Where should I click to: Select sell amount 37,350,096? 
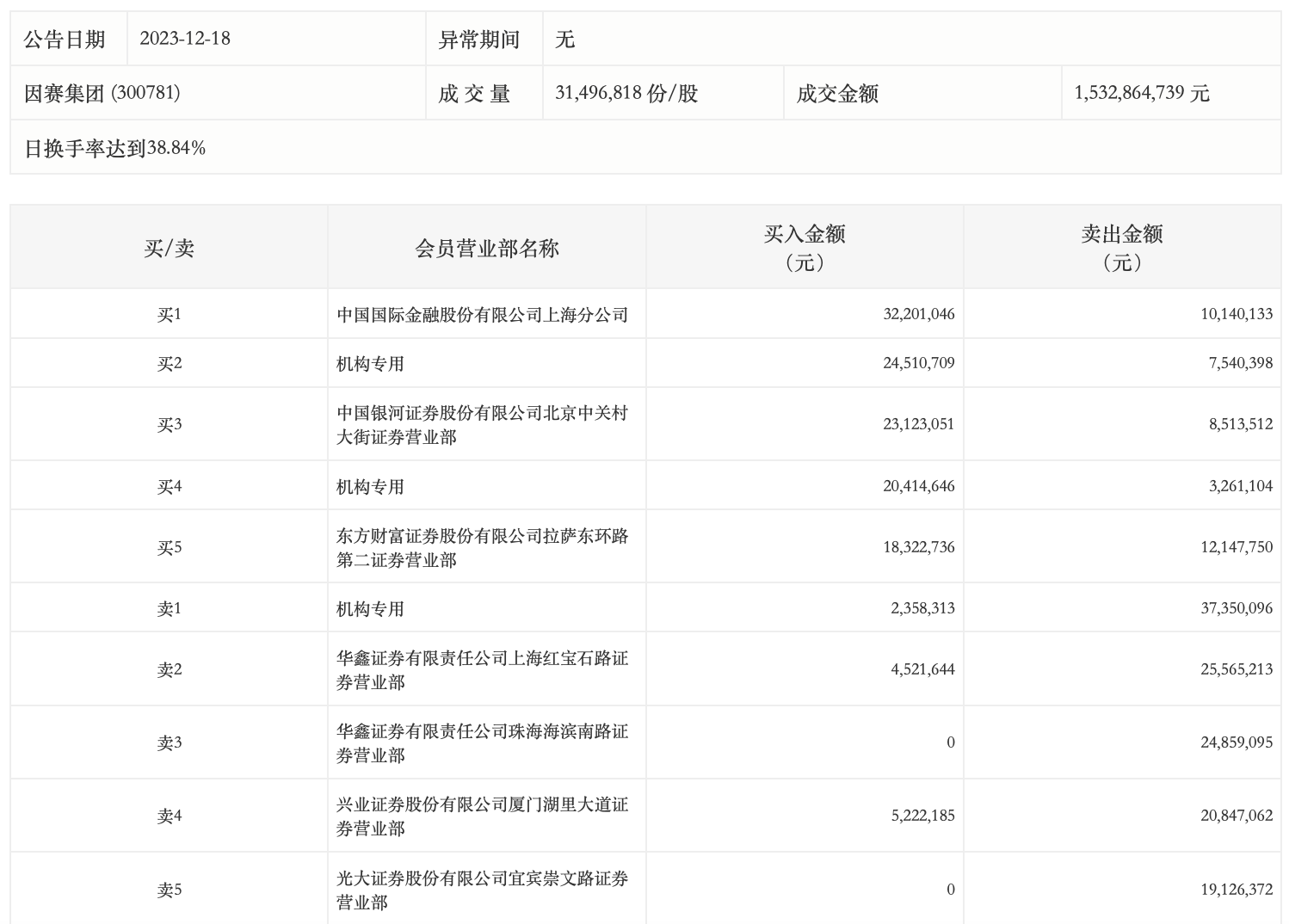(x=1237, y=608)
